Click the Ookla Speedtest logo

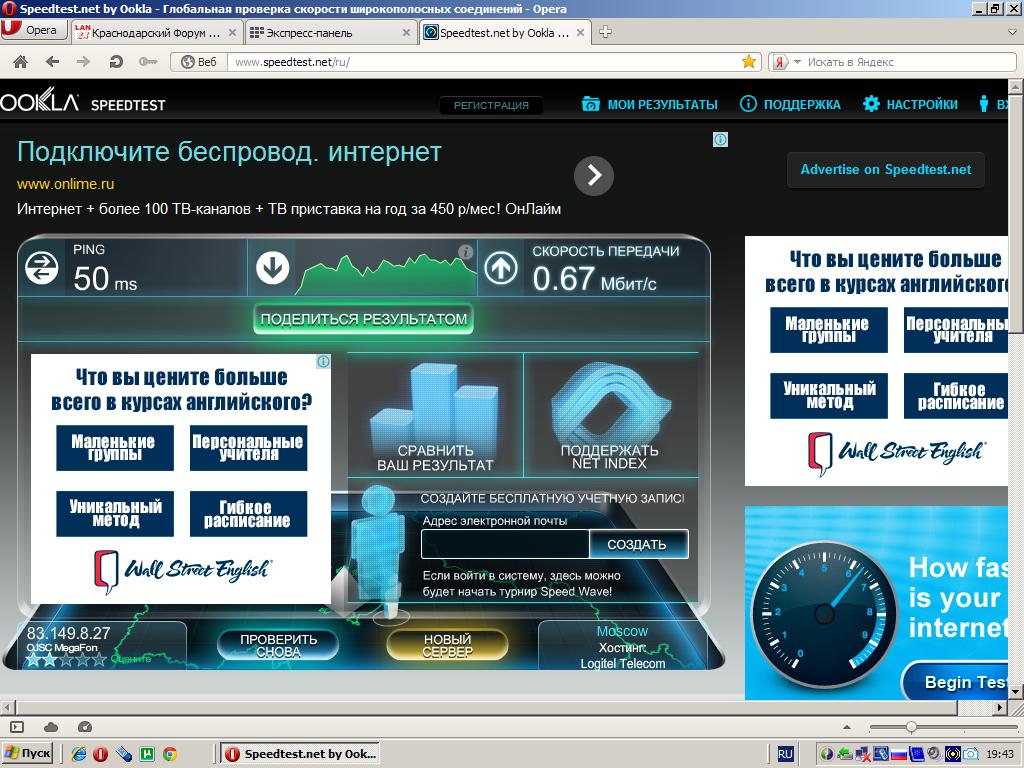click(82, 103)
